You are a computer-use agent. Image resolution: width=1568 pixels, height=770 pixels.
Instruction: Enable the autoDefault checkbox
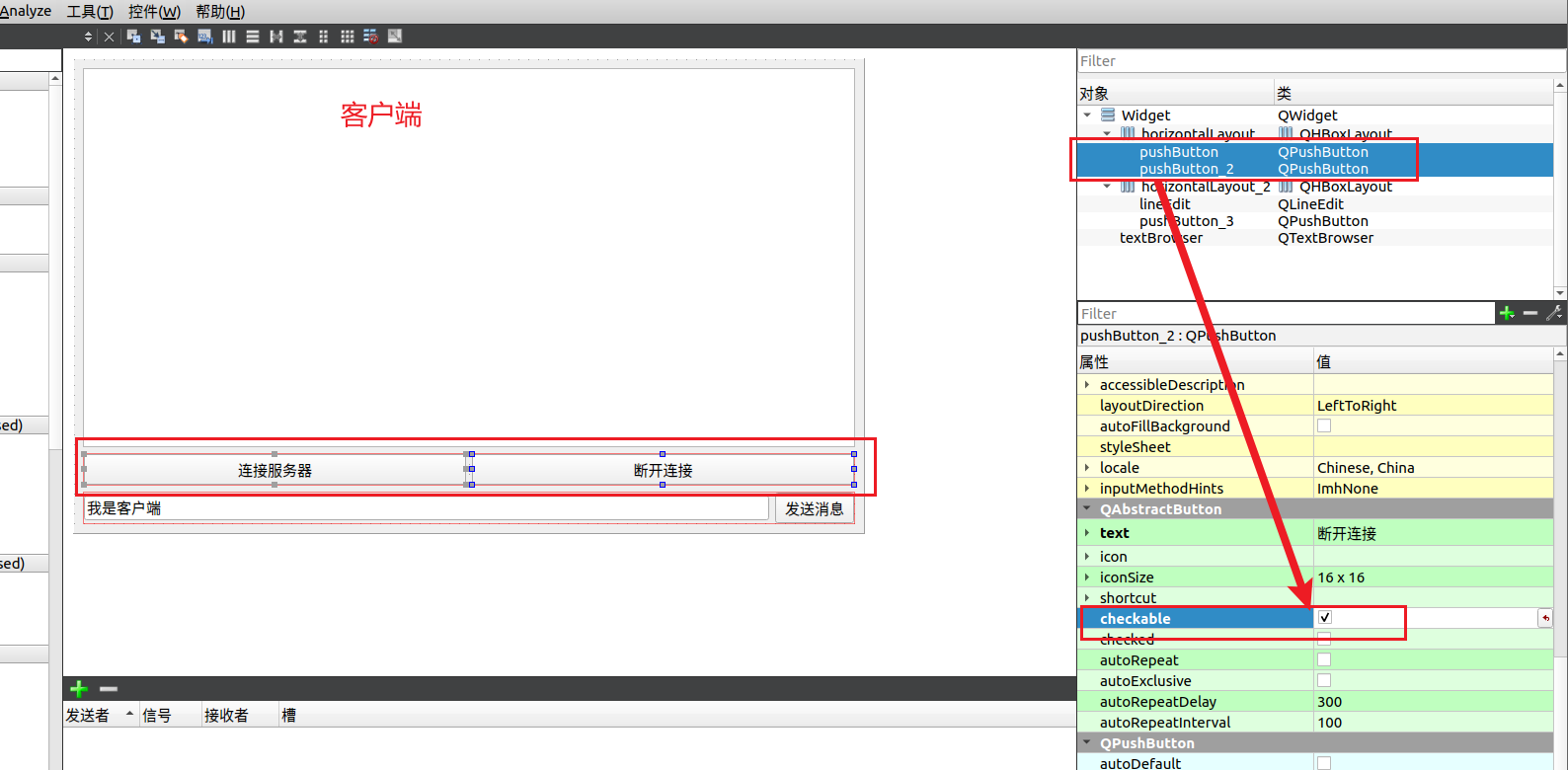tap(1324, 763)
